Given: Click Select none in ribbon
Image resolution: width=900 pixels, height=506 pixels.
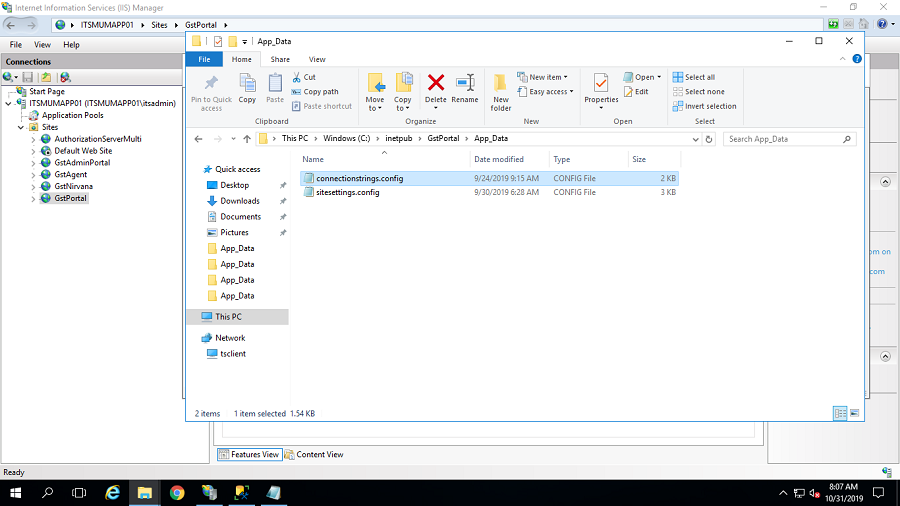Looking at the screenshot, I should (699, 92).
